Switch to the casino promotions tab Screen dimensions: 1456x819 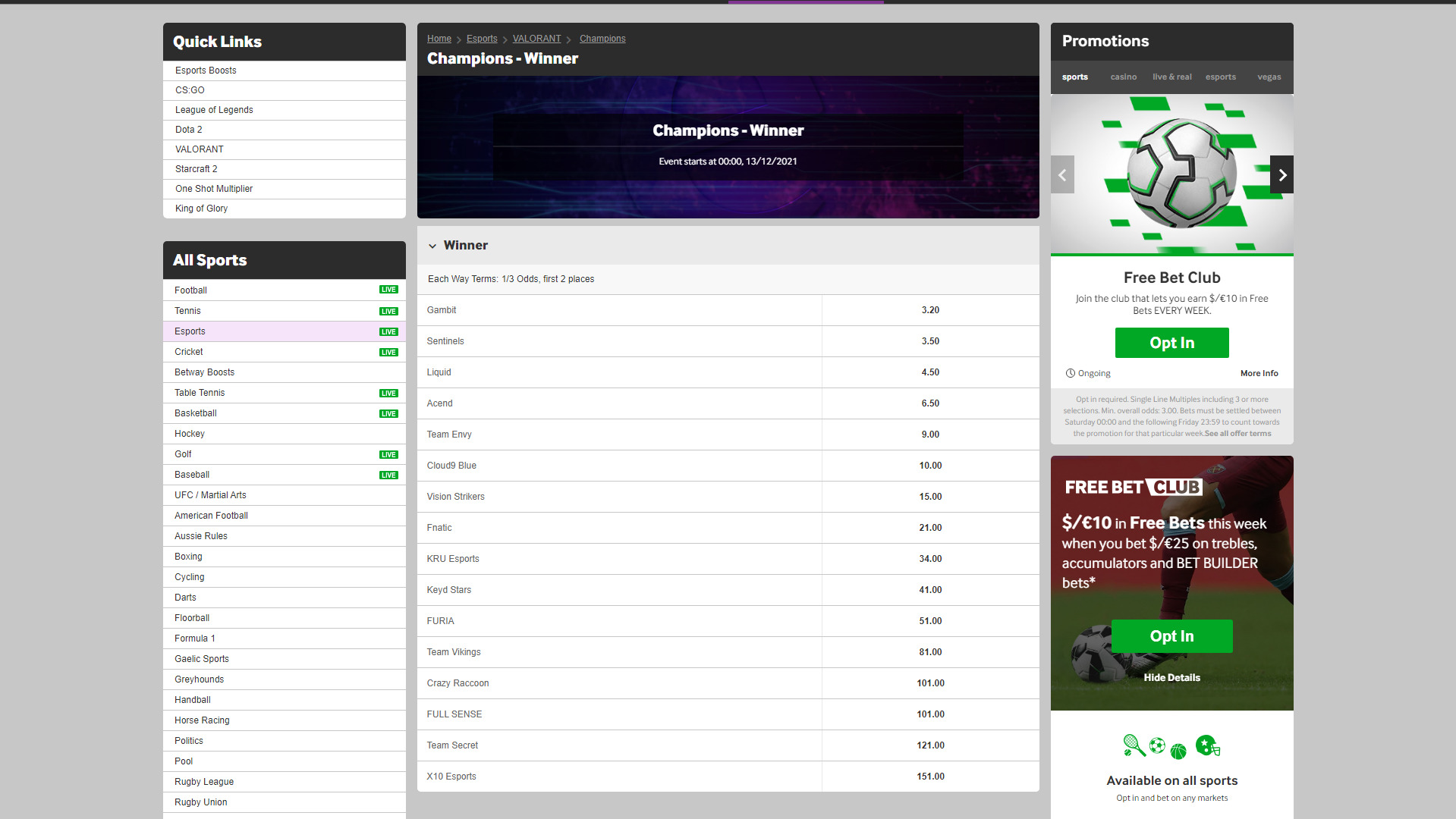click(1123, 77)
